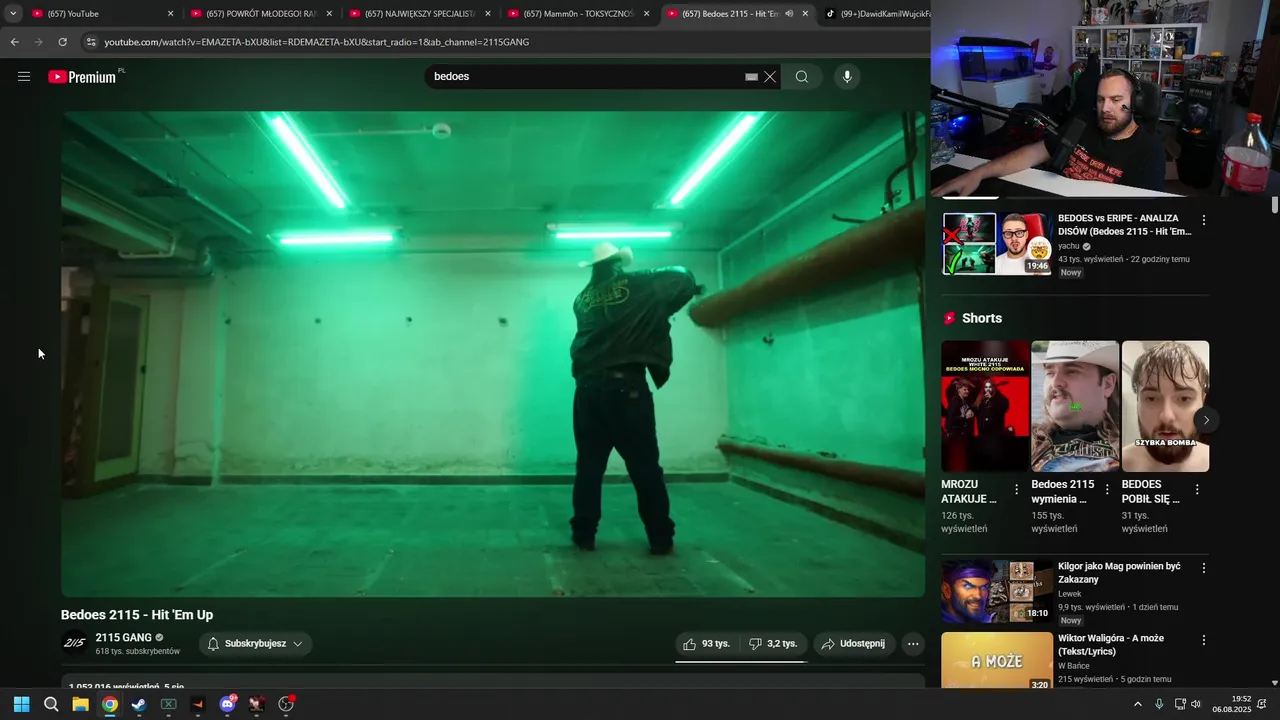Show hidden system tray icons

coord(1137,704)
